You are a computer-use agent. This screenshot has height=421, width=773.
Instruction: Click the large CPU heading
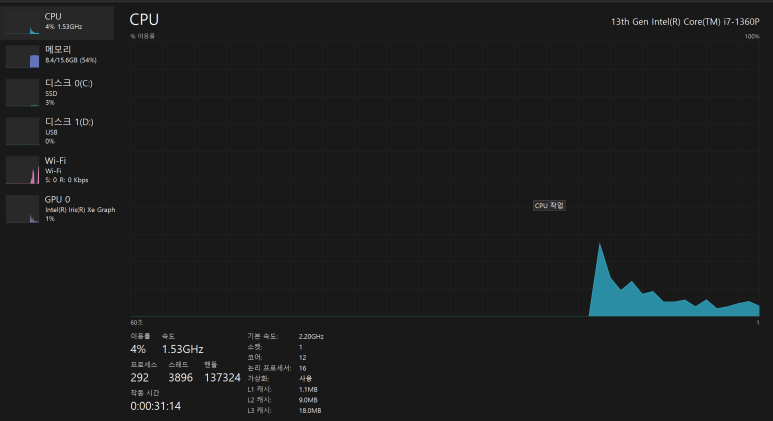click(x=144, y=20)
